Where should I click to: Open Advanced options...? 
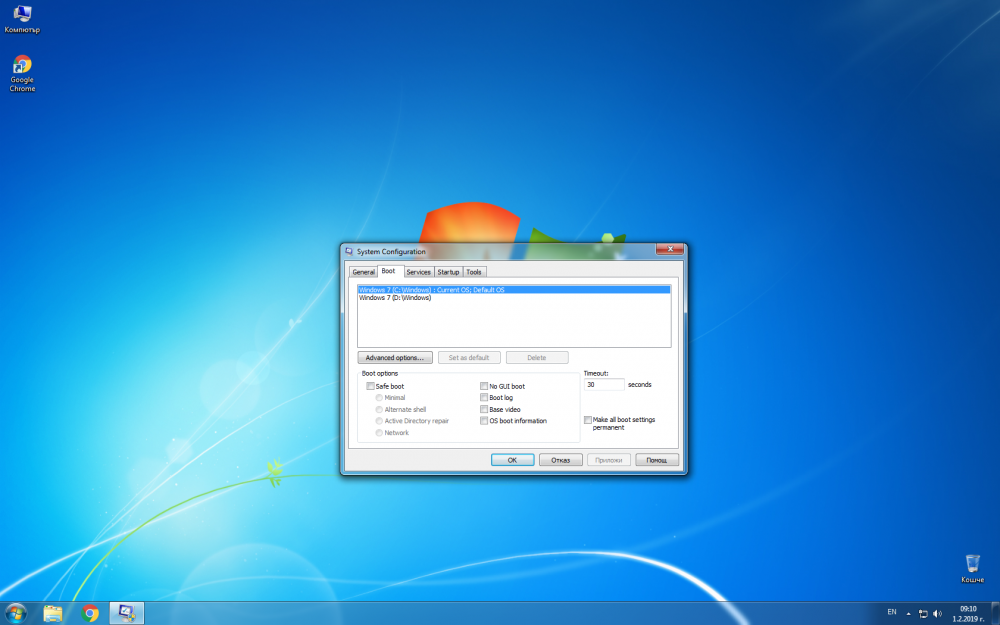click(x=395, y=358)
